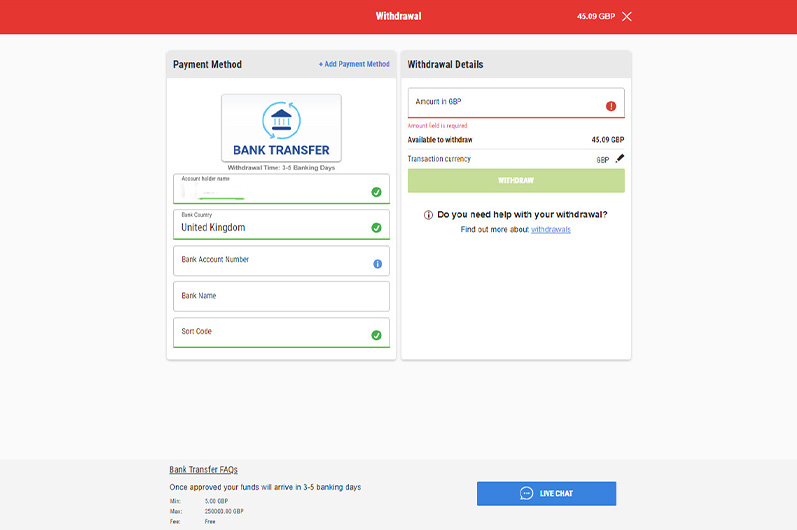Close the Withdrawal dialog with X
This screenshot has height=530, width=797.
click(x=627, y=17)
